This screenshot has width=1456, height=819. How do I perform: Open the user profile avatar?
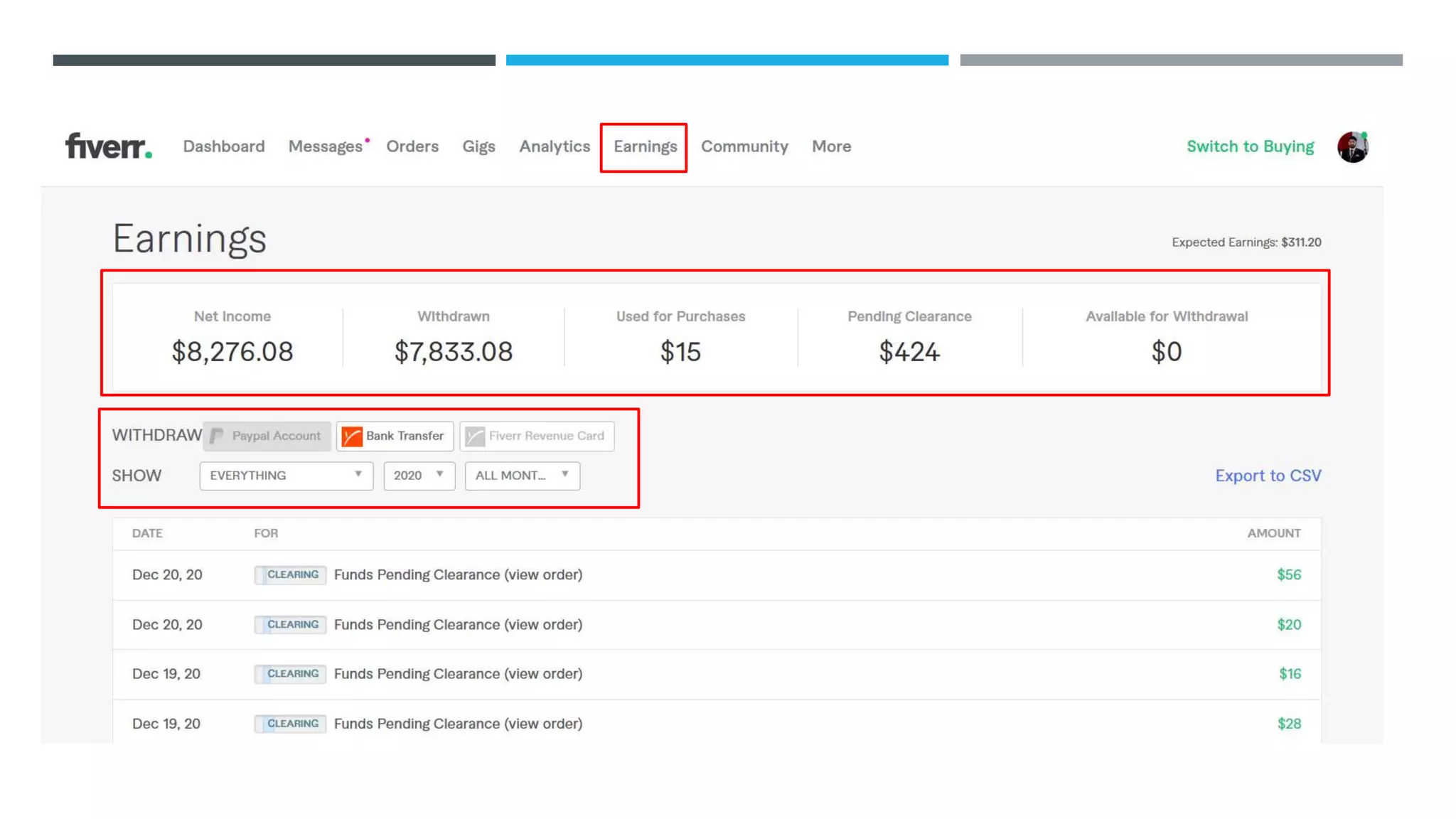pyautogui.click(x=1352, y=146)
